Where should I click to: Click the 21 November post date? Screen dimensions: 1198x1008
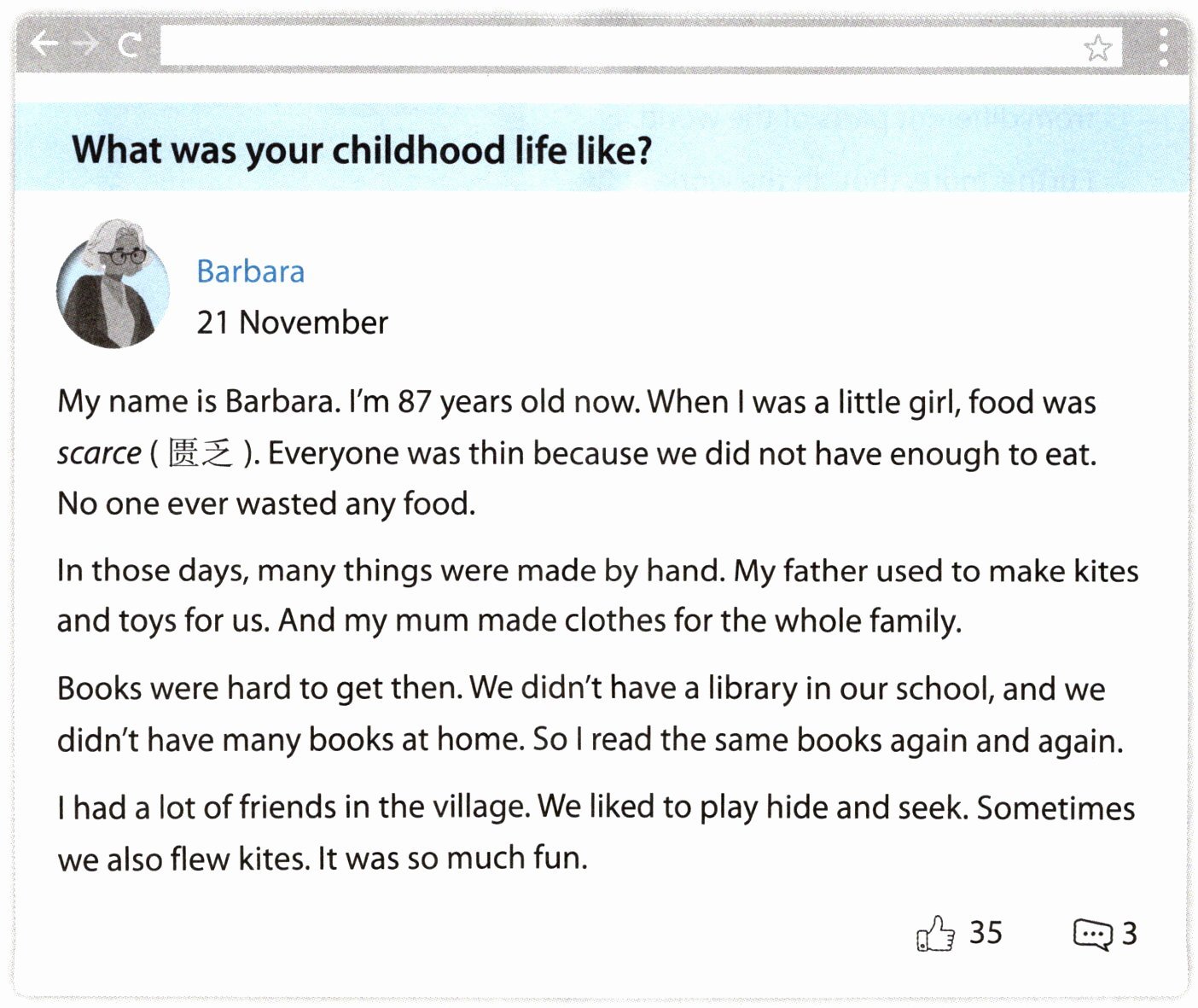[292, 323]
